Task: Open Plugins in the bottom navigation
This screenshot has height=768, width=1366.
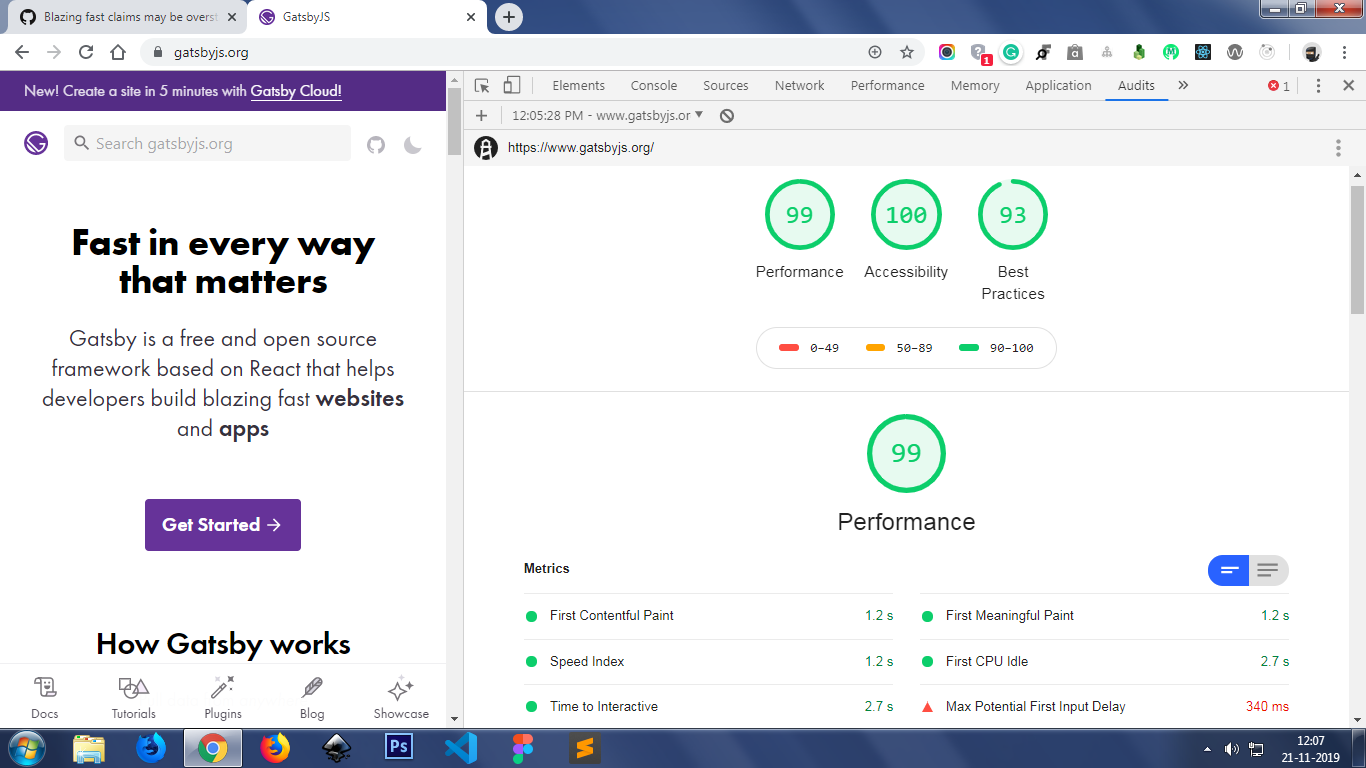Action: pyautogui.click(x=223, y=698)
